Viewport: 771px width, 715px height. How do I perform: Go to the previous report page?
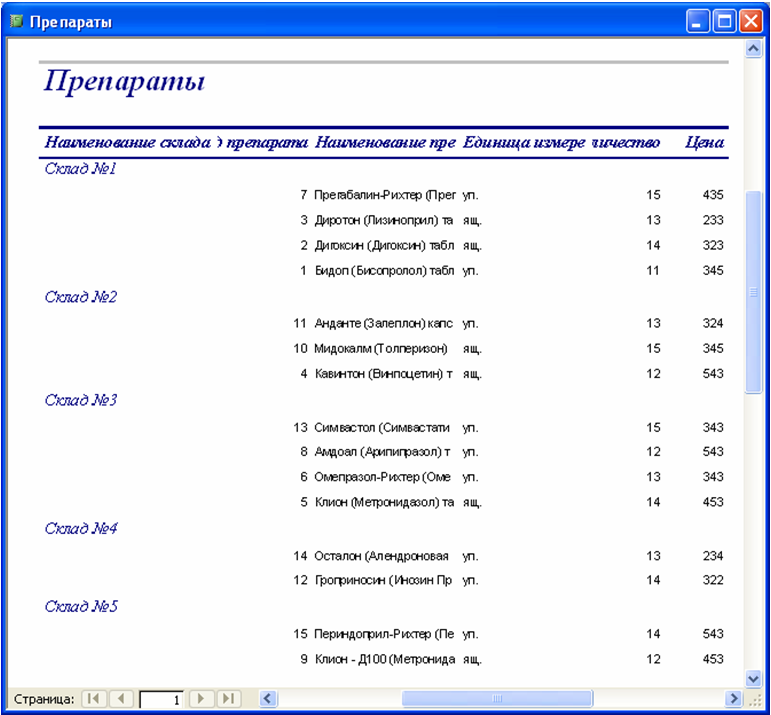[121, 698]
